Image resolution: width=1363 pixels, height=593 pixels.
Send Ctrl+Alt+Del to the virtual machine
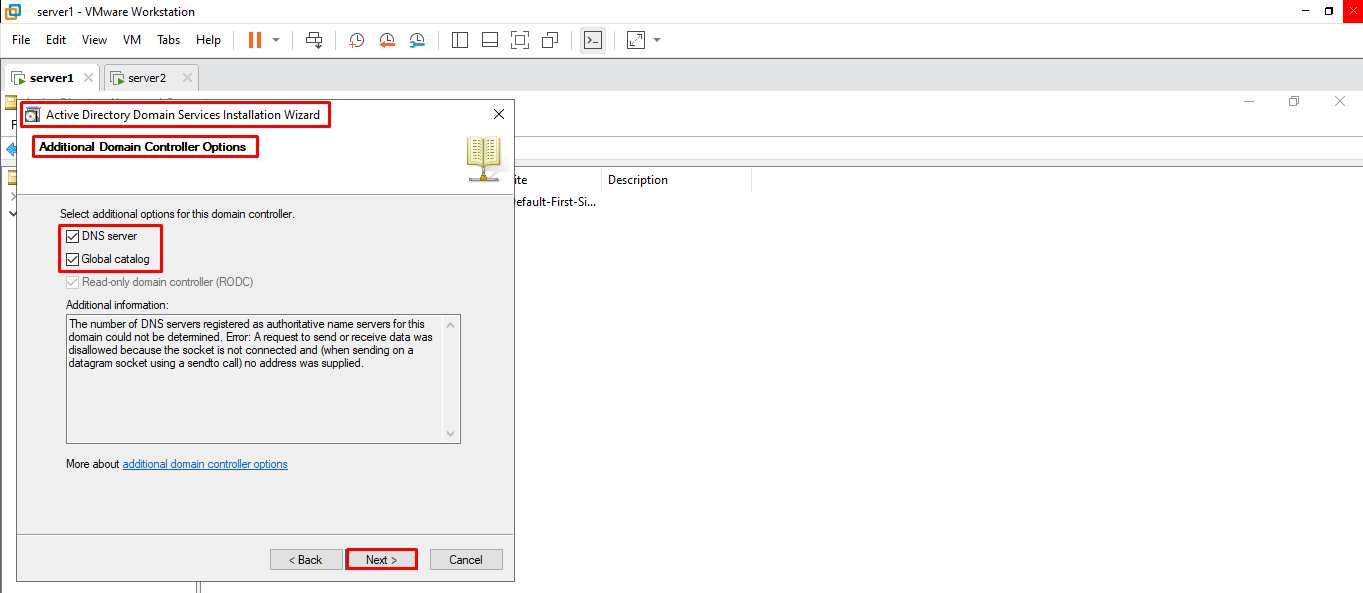[x=314, y=40]
